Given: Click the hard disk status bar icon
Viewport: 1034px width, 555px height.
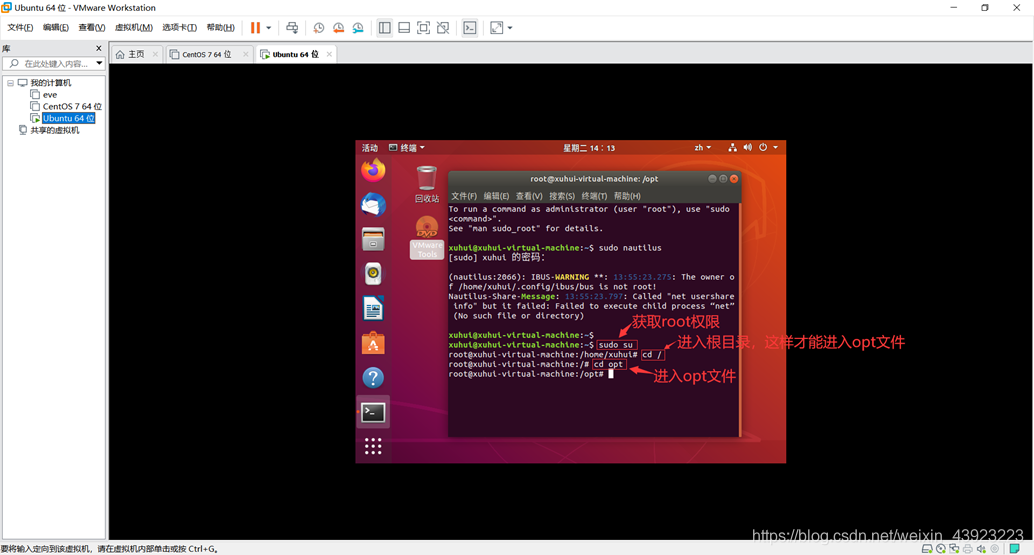Looking at the screenshot, I should pyautogui.click(x=927, y=548).
